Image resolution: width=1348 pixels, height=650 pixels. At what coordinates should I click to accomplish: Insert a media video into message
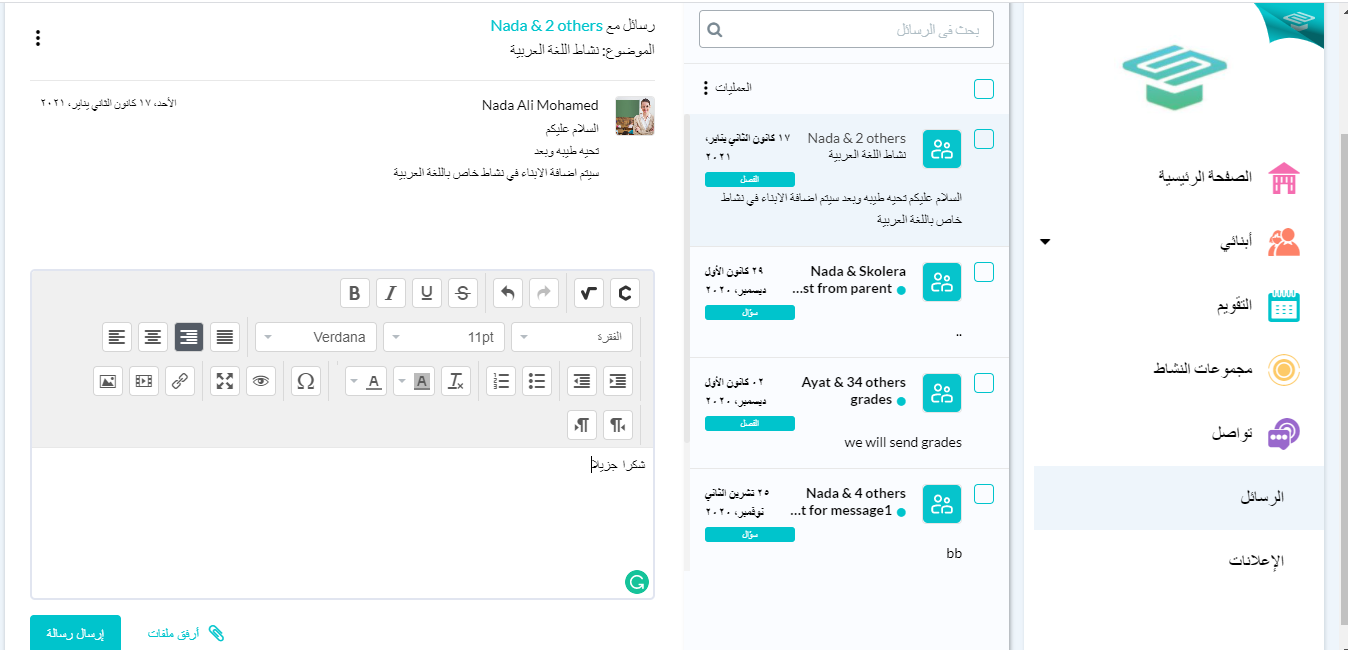(144, 381)
